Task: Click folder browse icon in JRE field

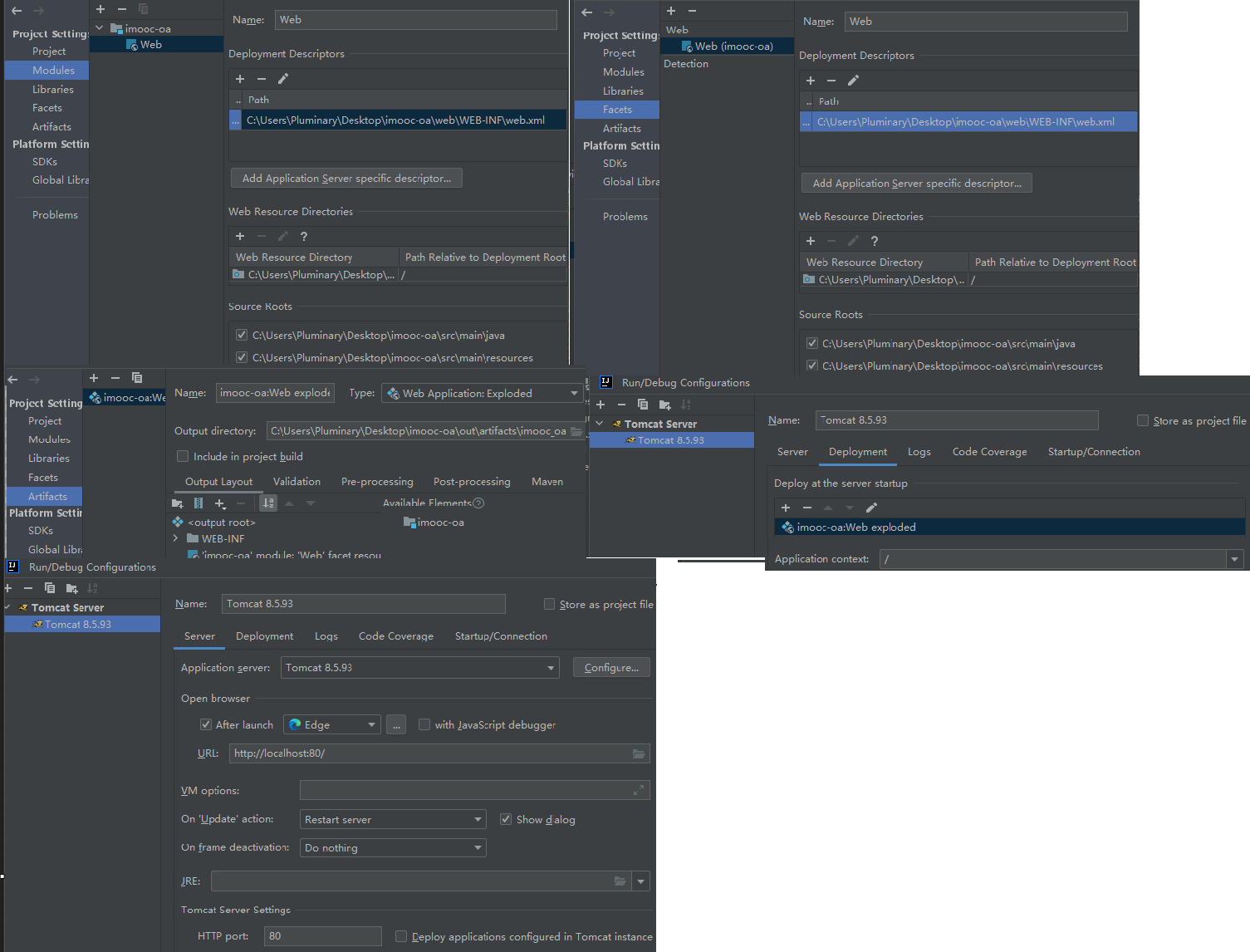Action: coord(620,881)
